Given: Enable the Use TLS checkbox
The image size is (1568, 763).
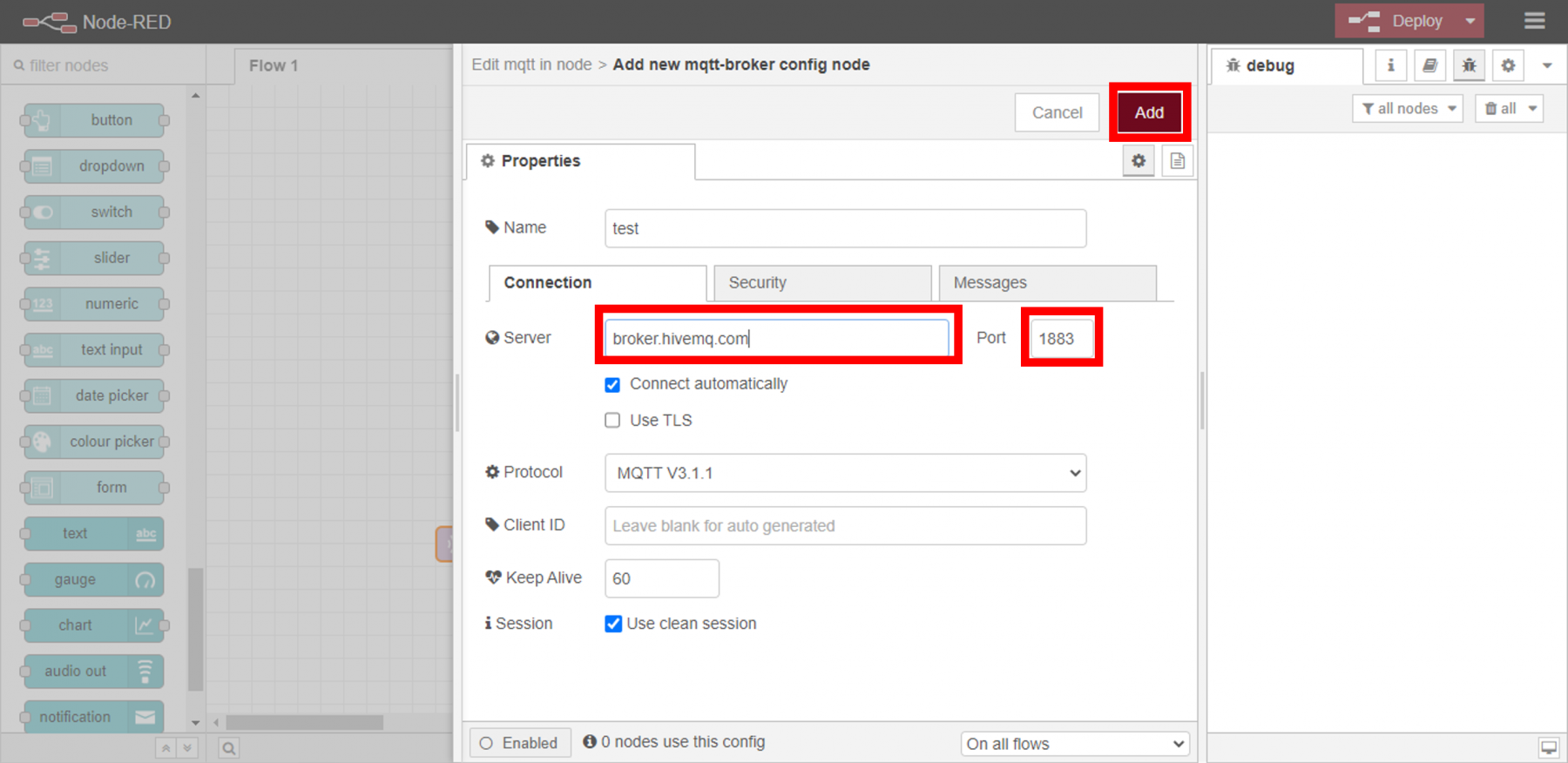Looking at the screenshot, I should (x=612, y=421).
